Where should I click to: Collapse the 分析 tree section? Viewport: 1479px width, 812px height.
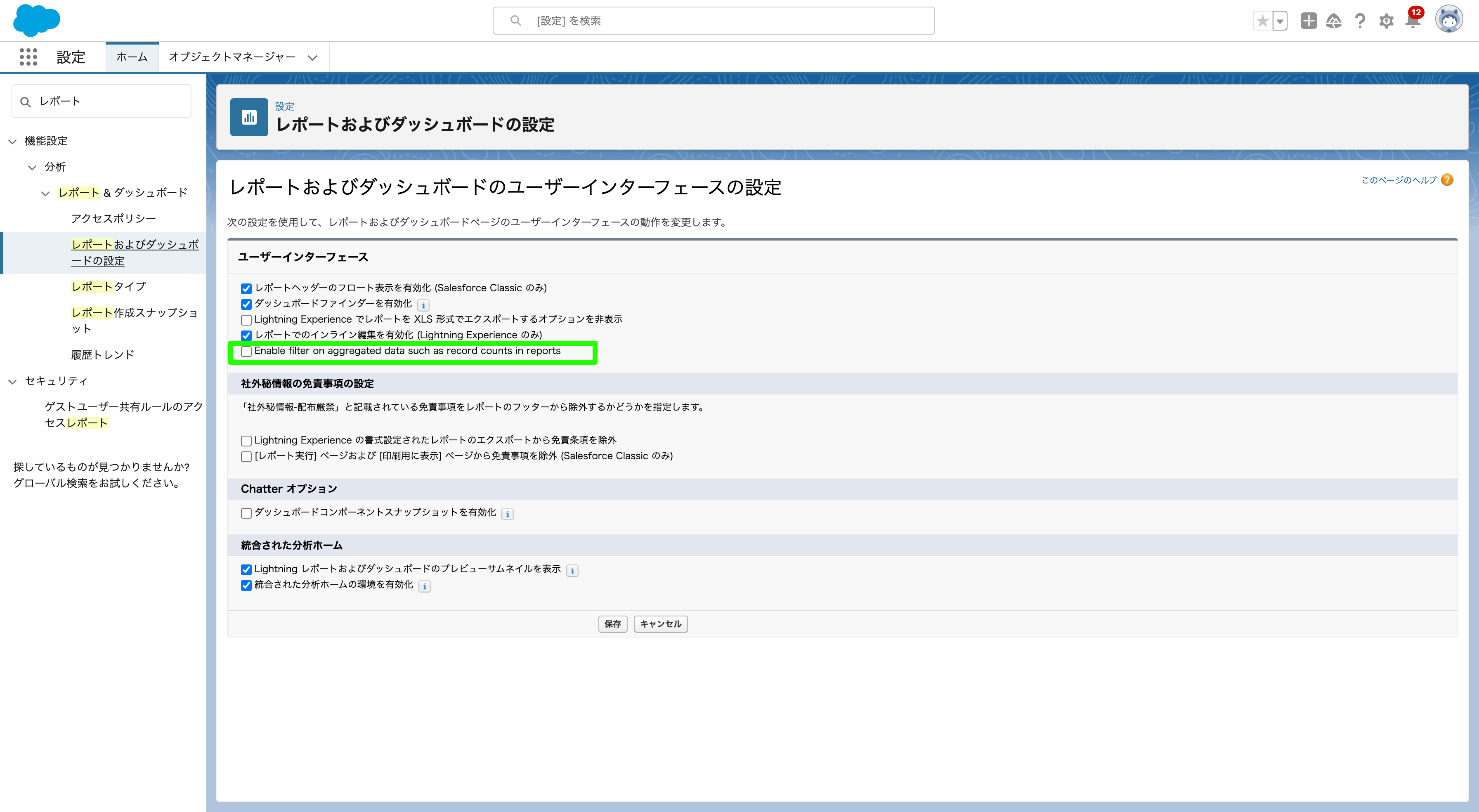(x=32, y=167)
